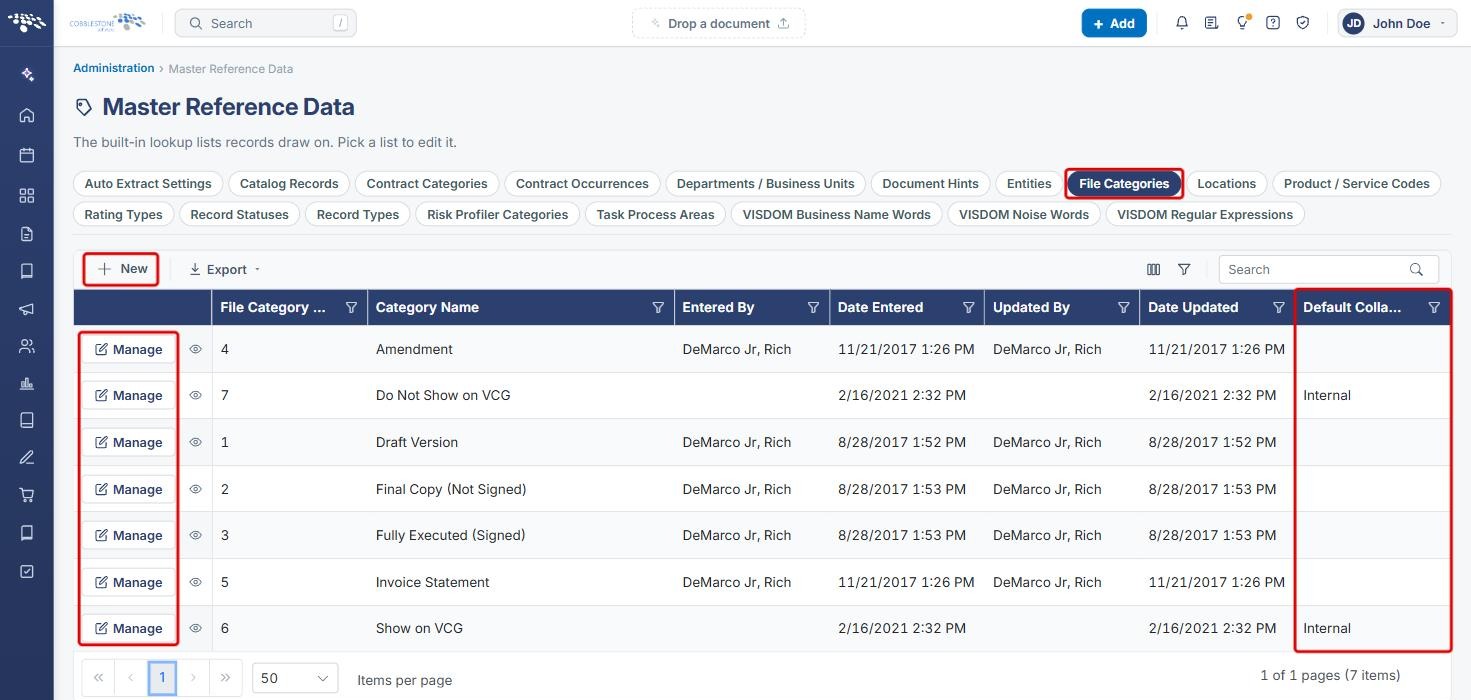Open the John Doe user menu
The height and width of the screenshot is (700, 1471).
pos(1397,23)
